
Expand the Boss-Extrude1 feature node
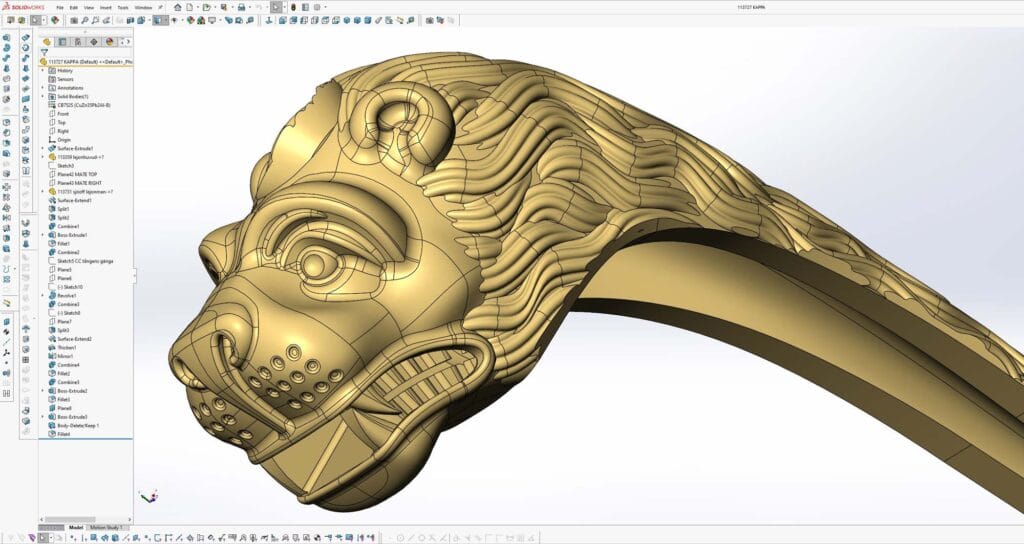pos(42,235)
